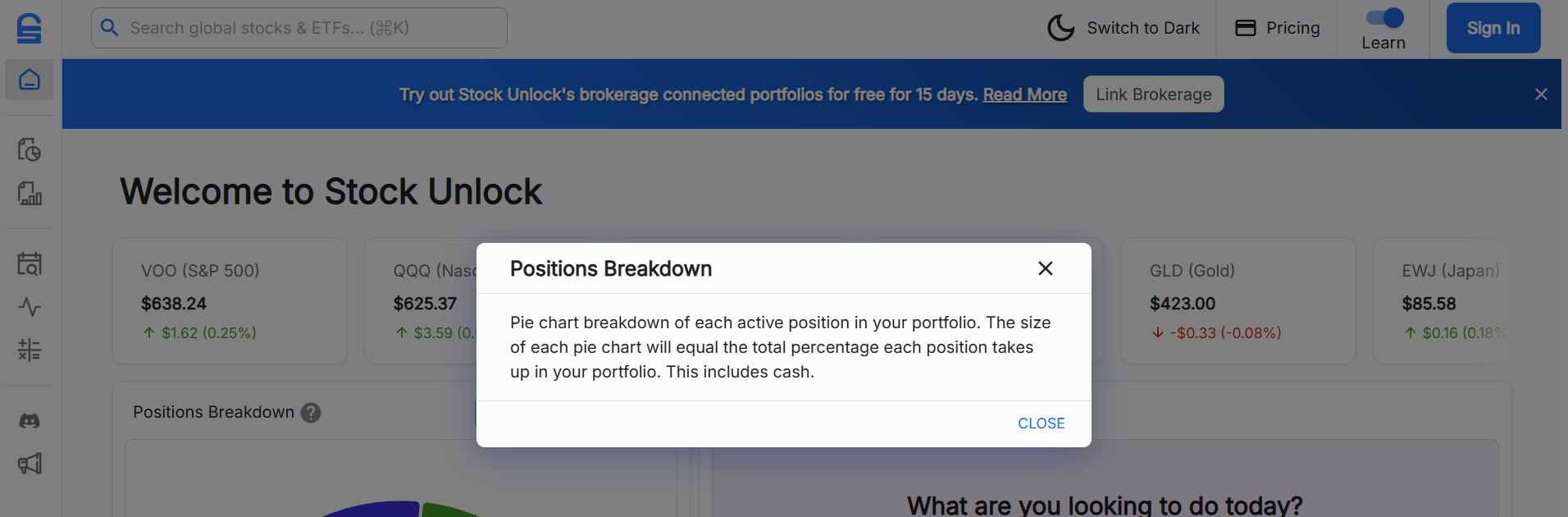The width and height of the screenshot is (1568, 517).
Task: Click the announcements megaphone icon
Action: [x=29, y=464]
